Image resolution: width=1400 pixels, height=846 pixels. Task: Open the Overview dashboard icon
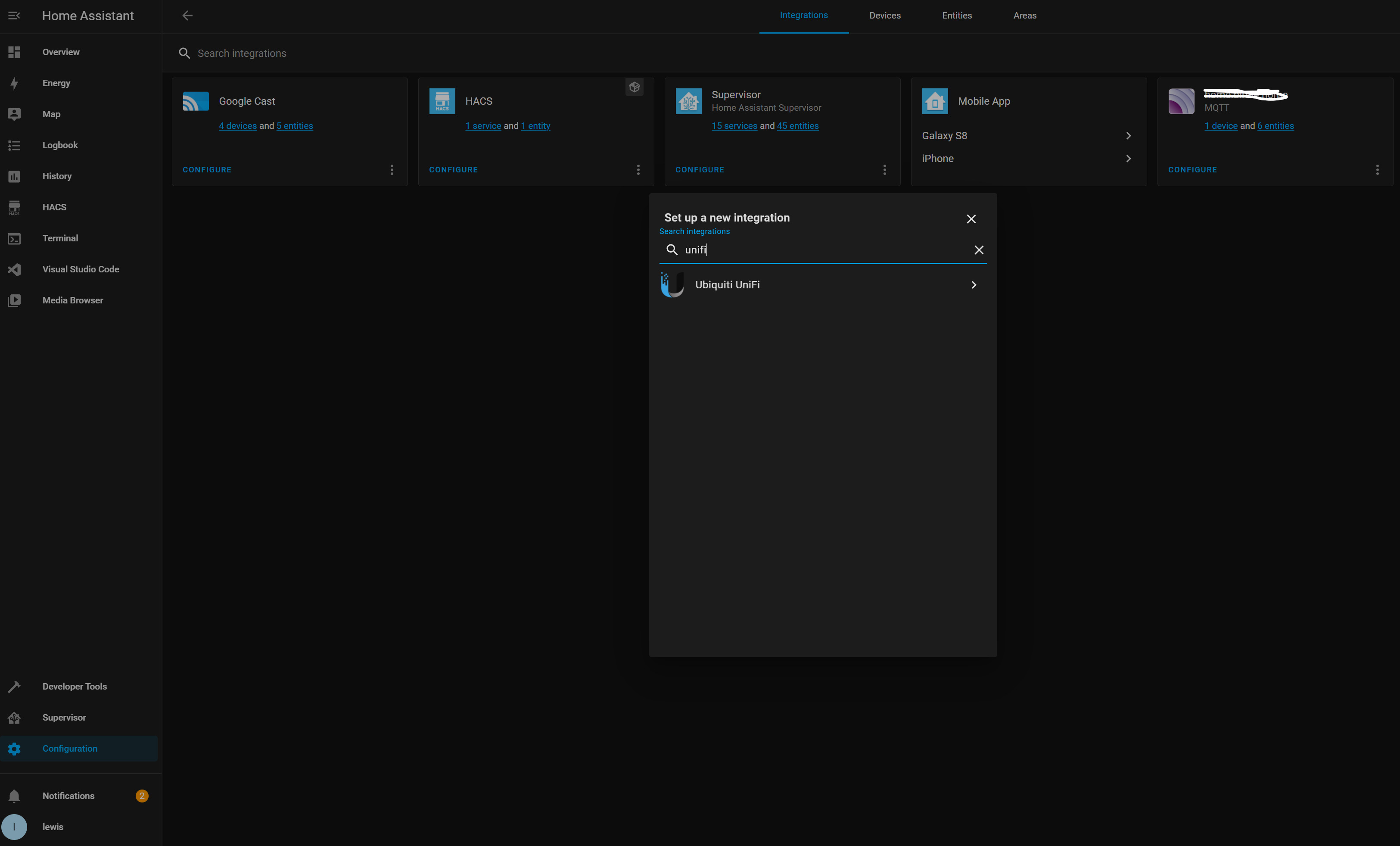coord(14,52)
